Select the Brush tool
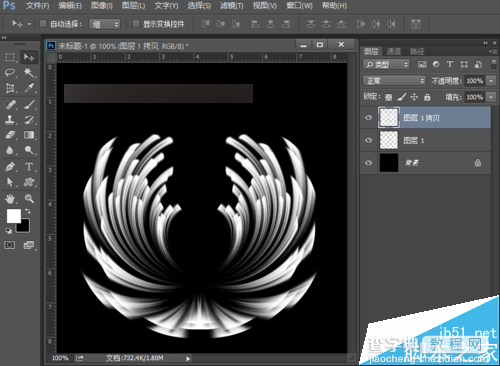Viewport: 500px width, 366px height. click(x=29, y=105)
